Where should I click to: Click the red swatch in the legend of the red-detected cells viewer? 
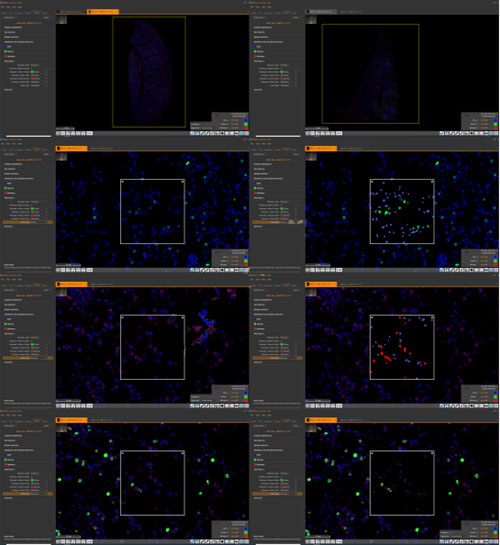pos(495,400)
